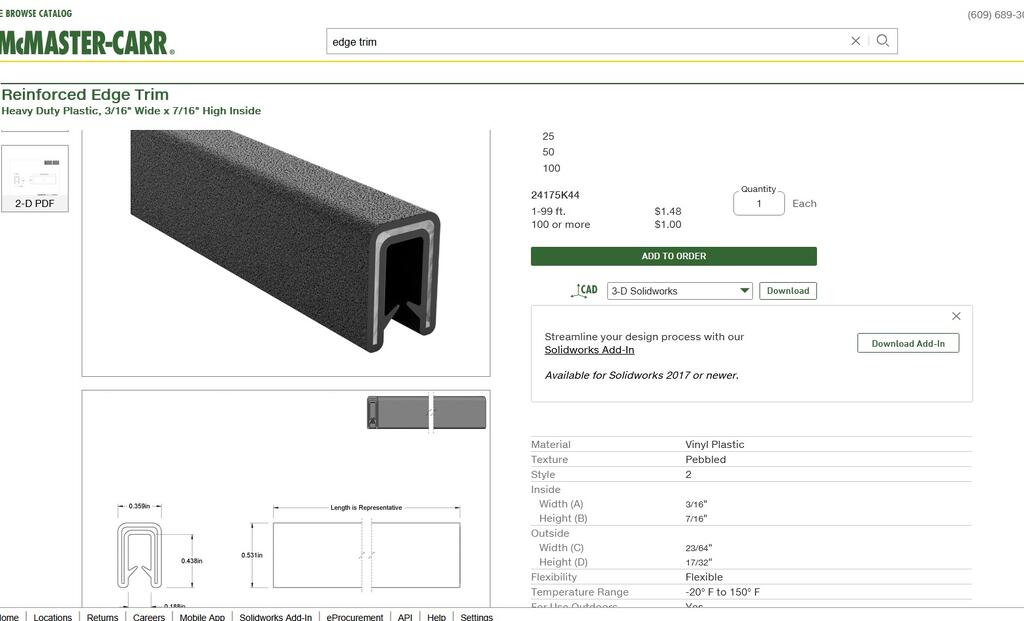Screen dimensions: 1024x621
Task: Click the Download CAD button
Action: point(787,291)
